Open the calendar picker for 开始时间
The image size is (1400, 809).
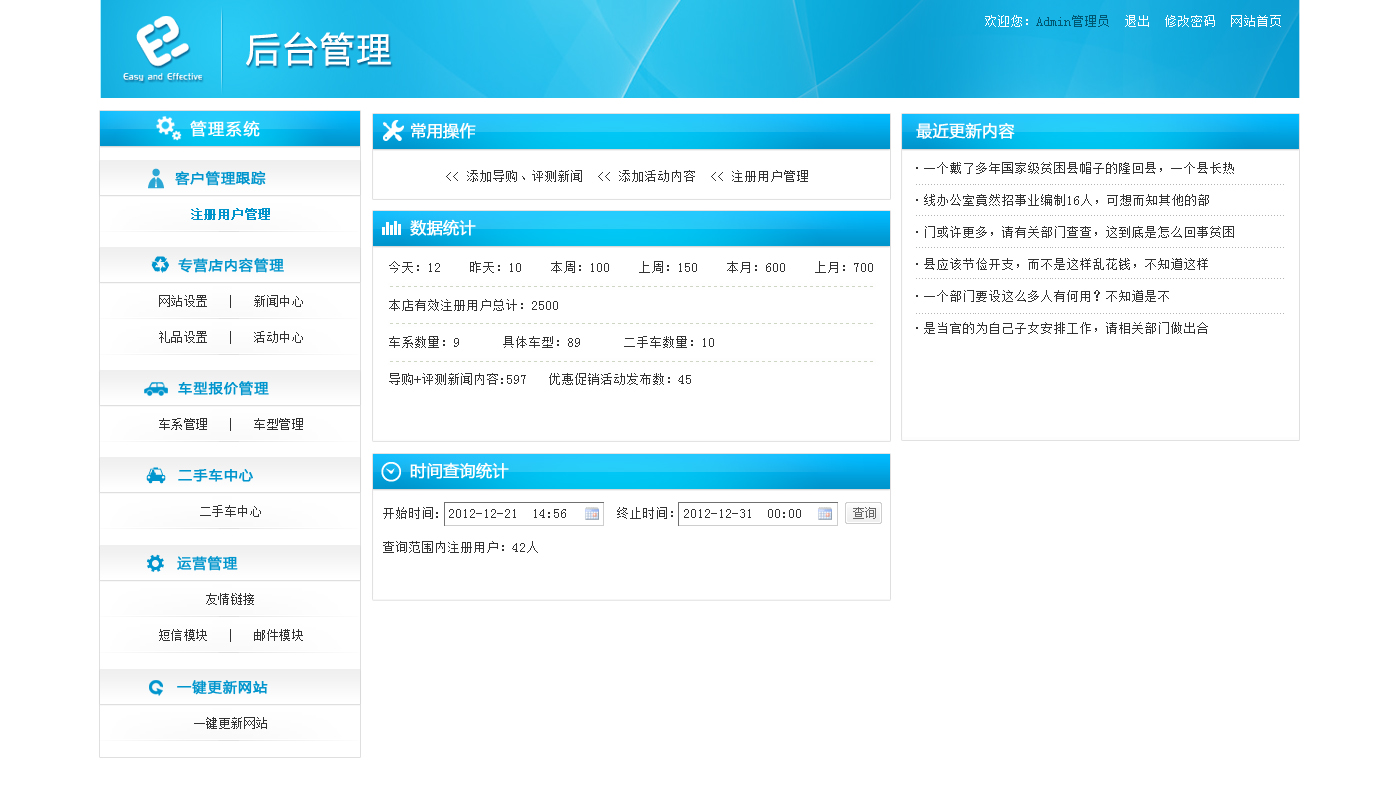pos(592,514)
